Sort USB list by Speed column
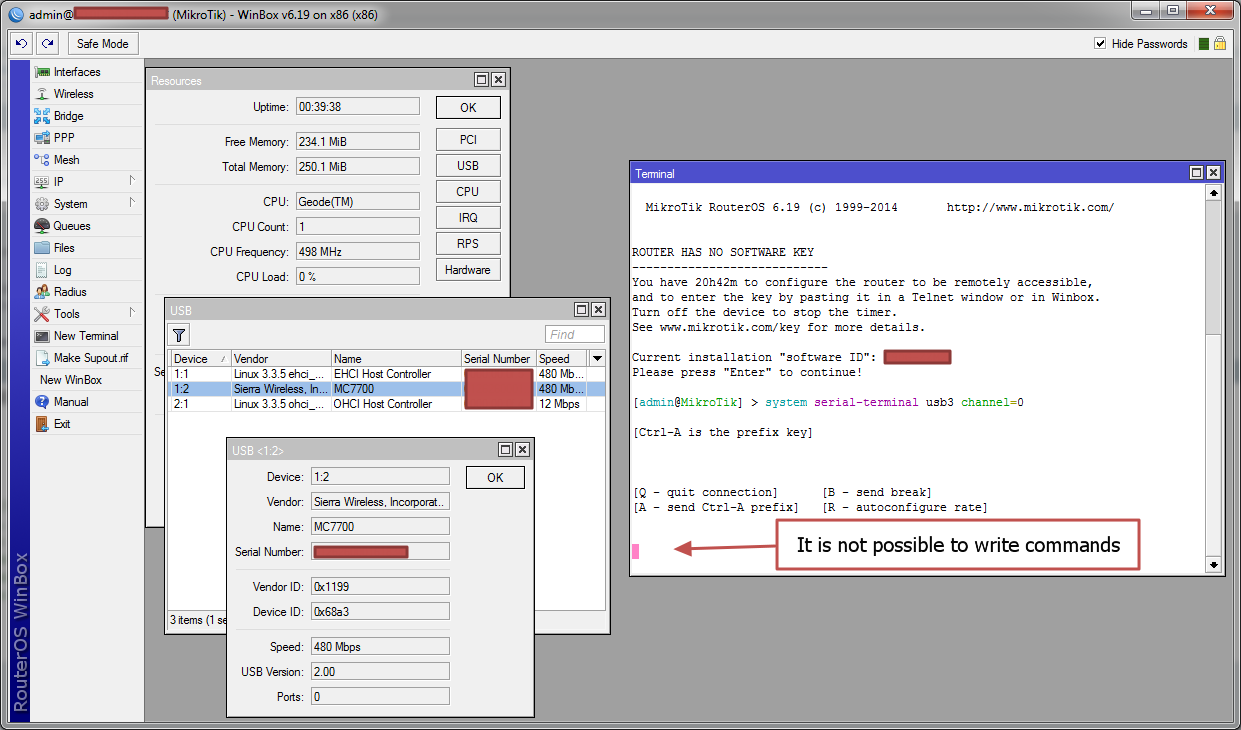The image size is (1241, 730). click(x=562, y=359)
